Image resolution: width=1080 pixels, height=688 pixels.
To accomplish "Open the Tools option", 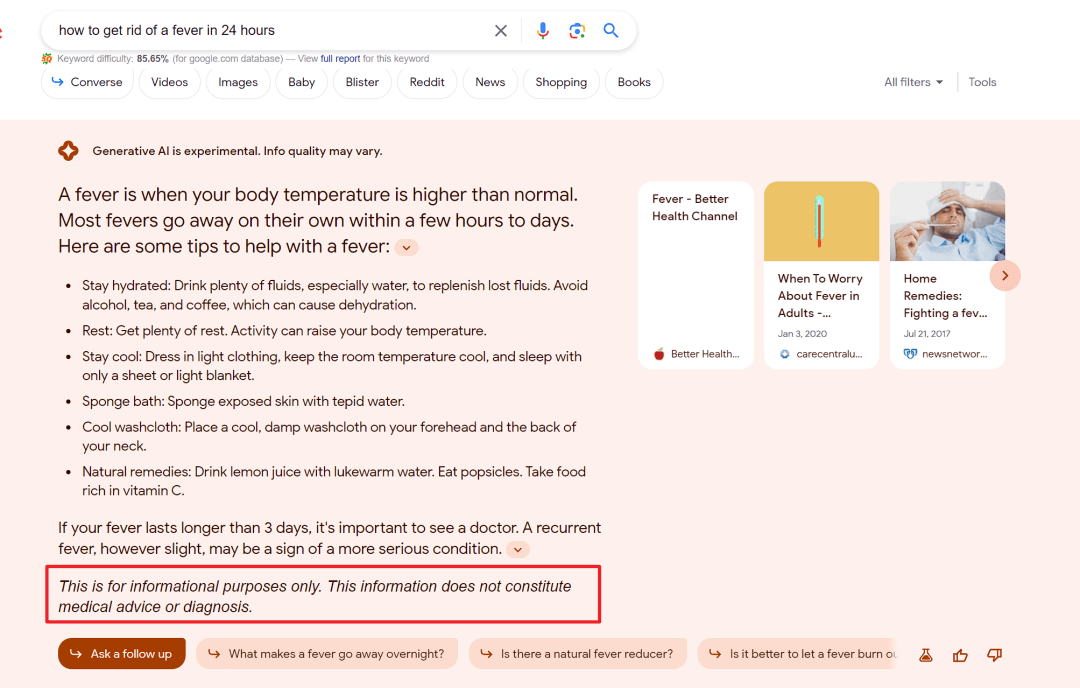I will point(982,82).
